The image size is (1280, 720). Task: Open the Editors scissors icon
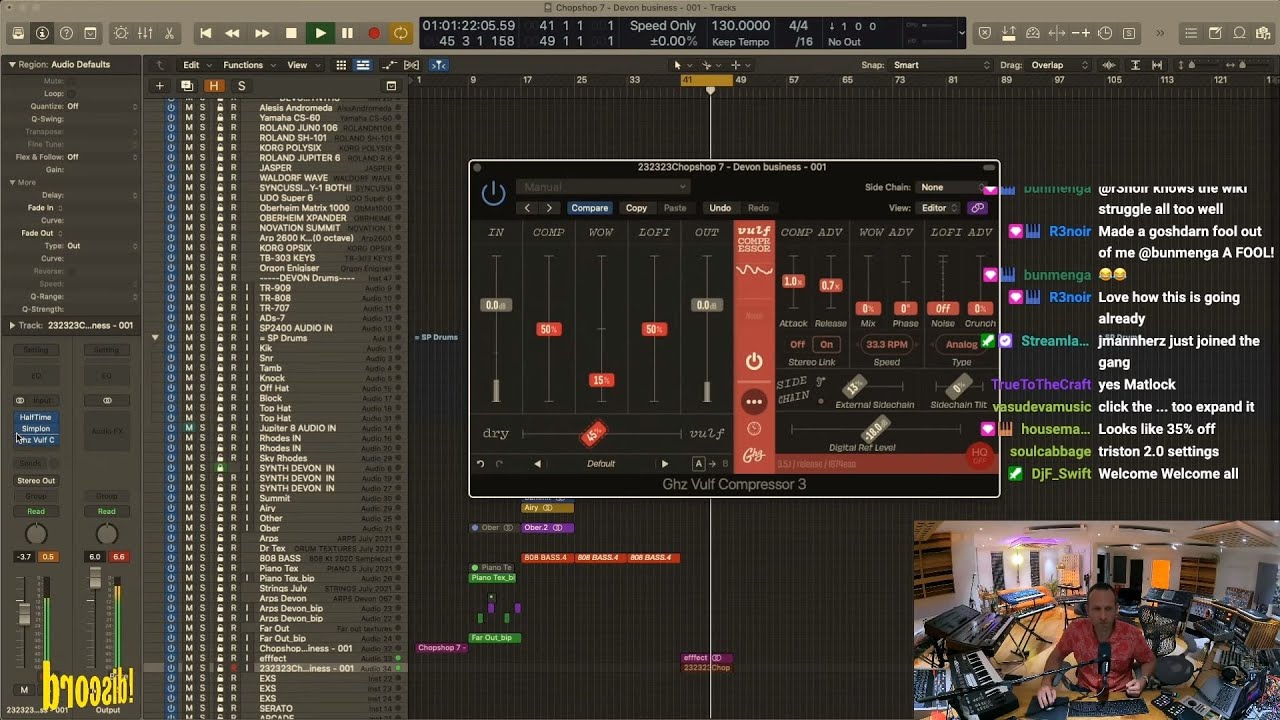169,33
